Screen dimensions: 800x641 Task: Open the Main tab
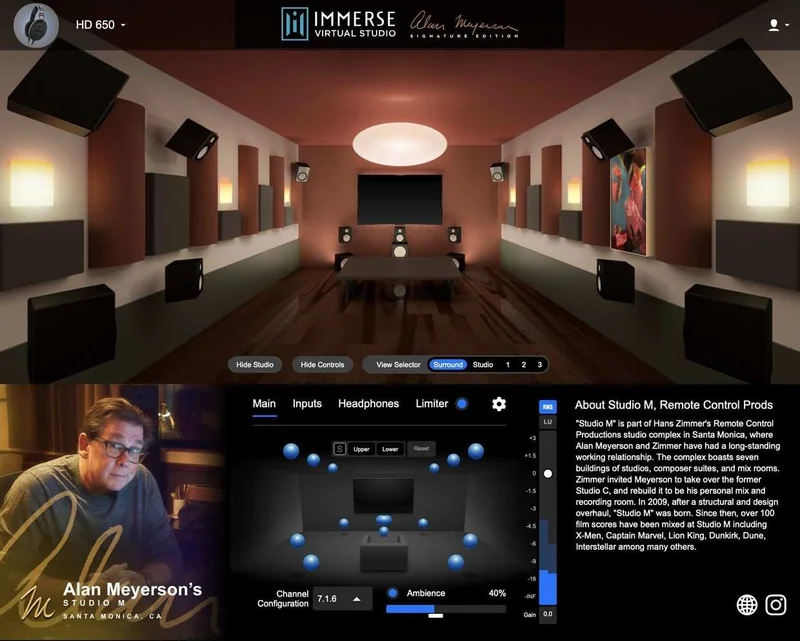tap(264, 404)
